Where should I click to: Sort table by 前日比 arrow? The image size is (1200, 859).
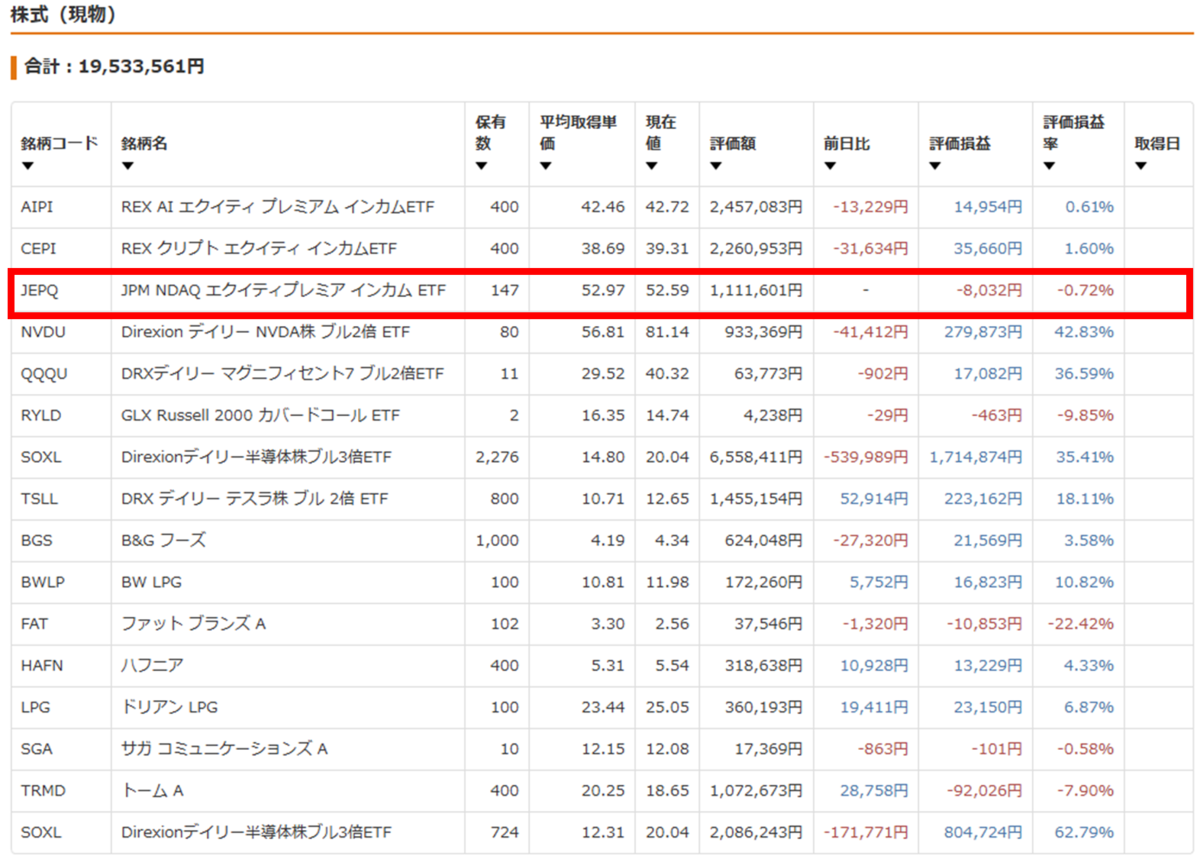830,166
